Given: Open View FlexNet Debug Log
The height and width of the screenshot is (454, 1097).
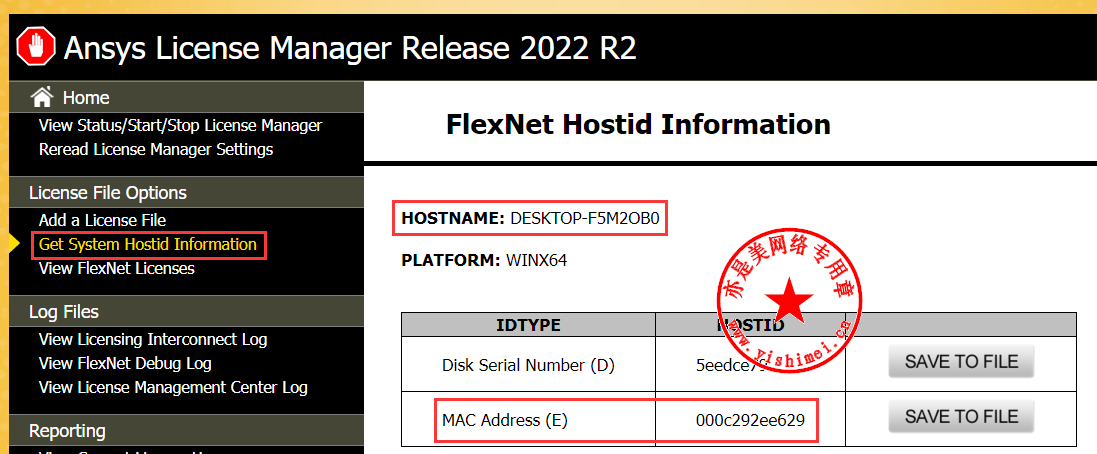Looking at the screenshot, I should pyautogui.click(x=125, y=364).
